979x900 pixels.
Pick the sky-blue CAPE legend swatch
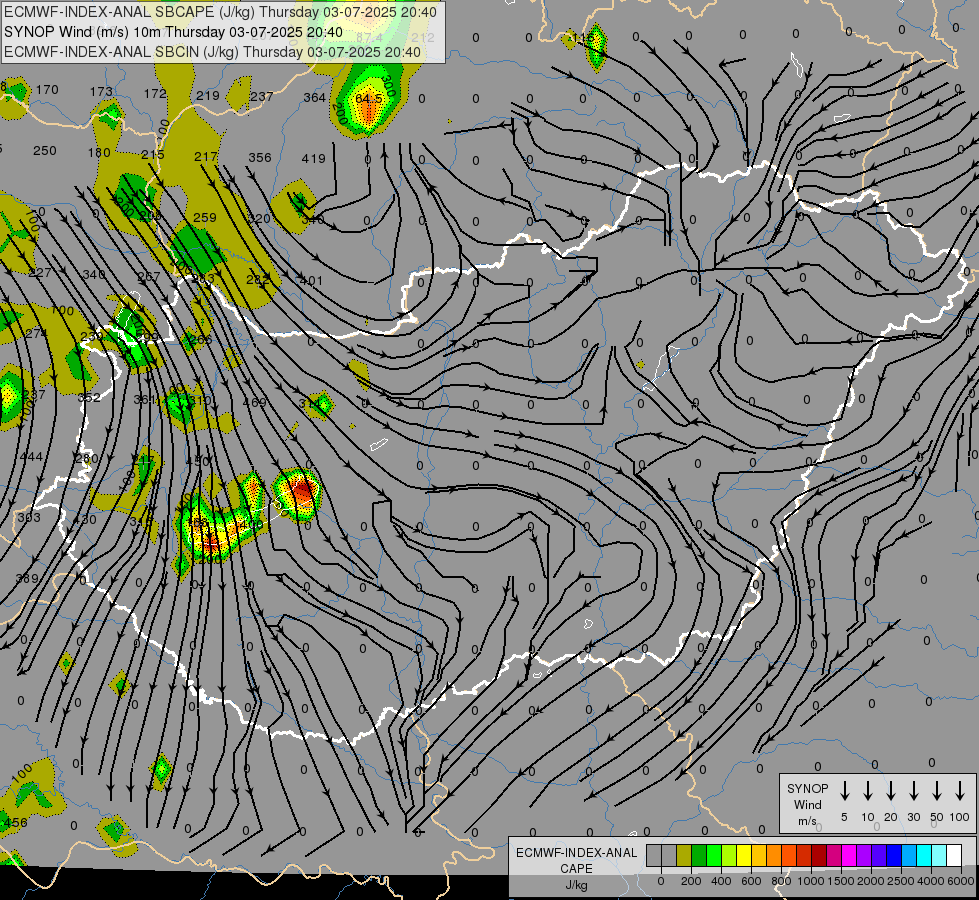pos(908,855)
